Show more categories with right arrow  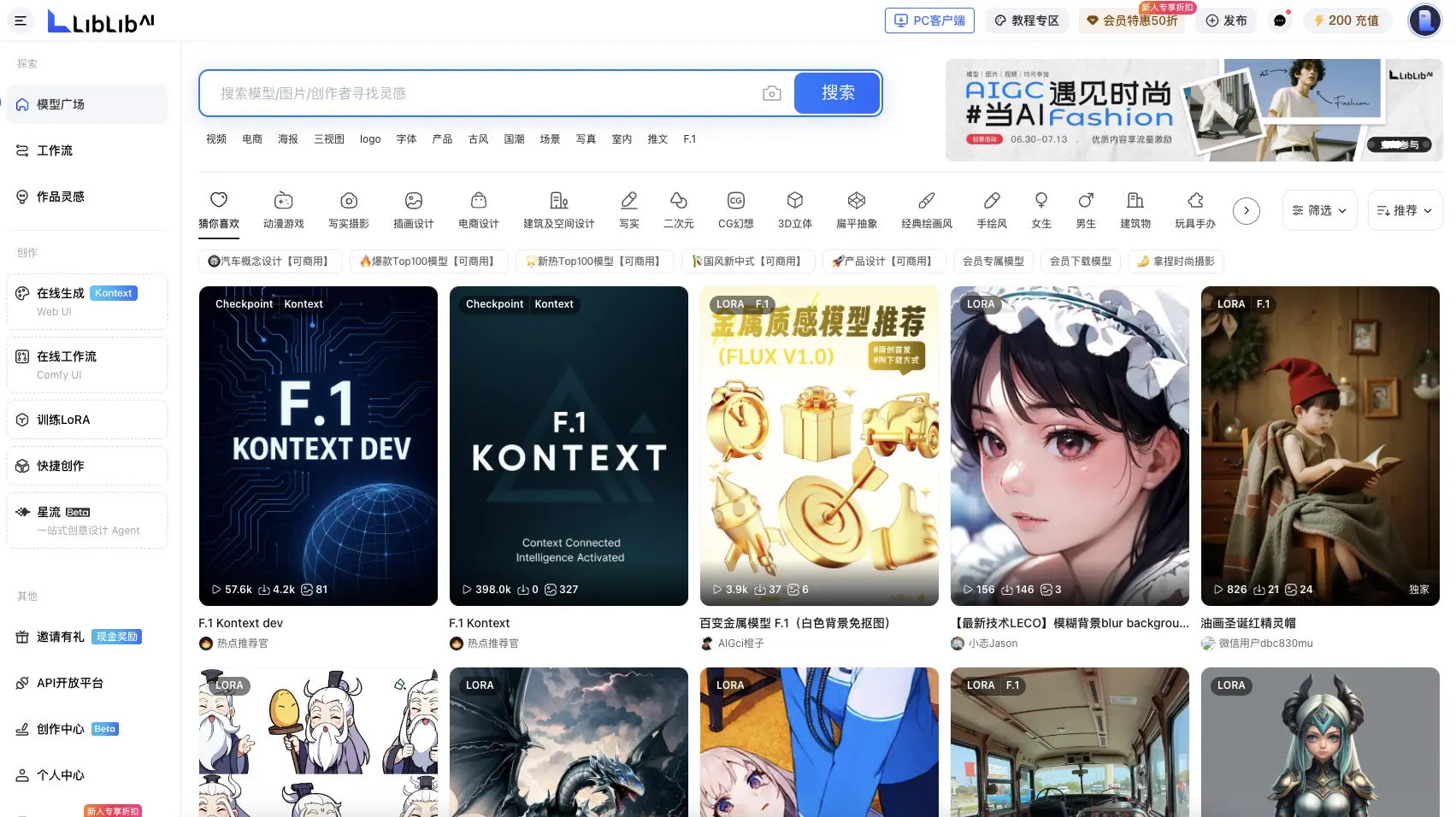pos(1247,210)
